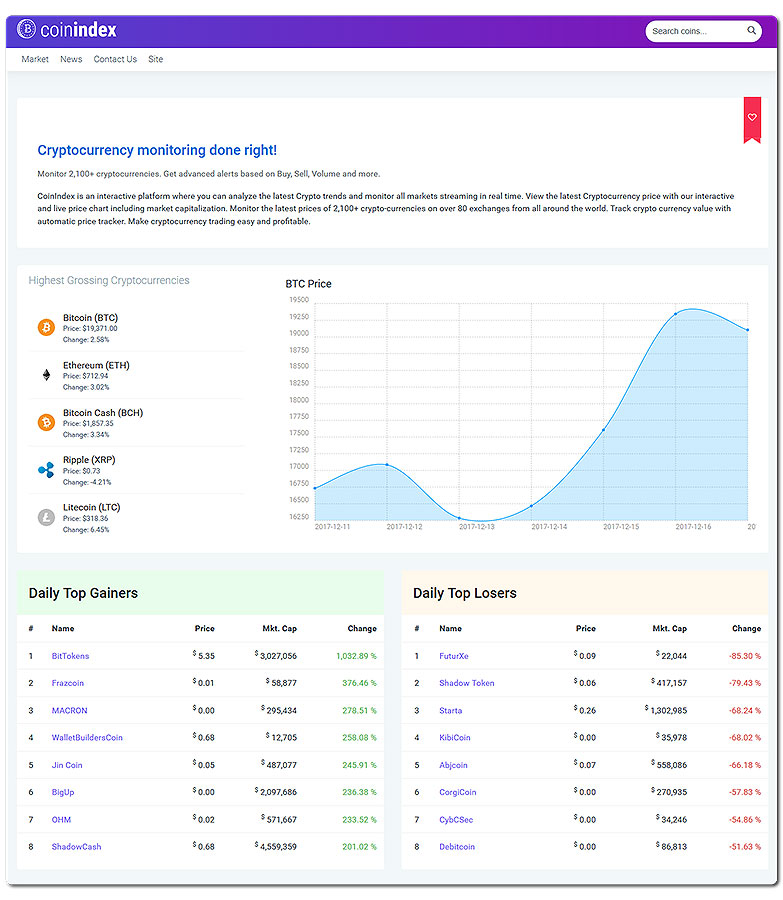Click the Bitcoin Cash icon
The image size is (783, 900).
(46, 422)
